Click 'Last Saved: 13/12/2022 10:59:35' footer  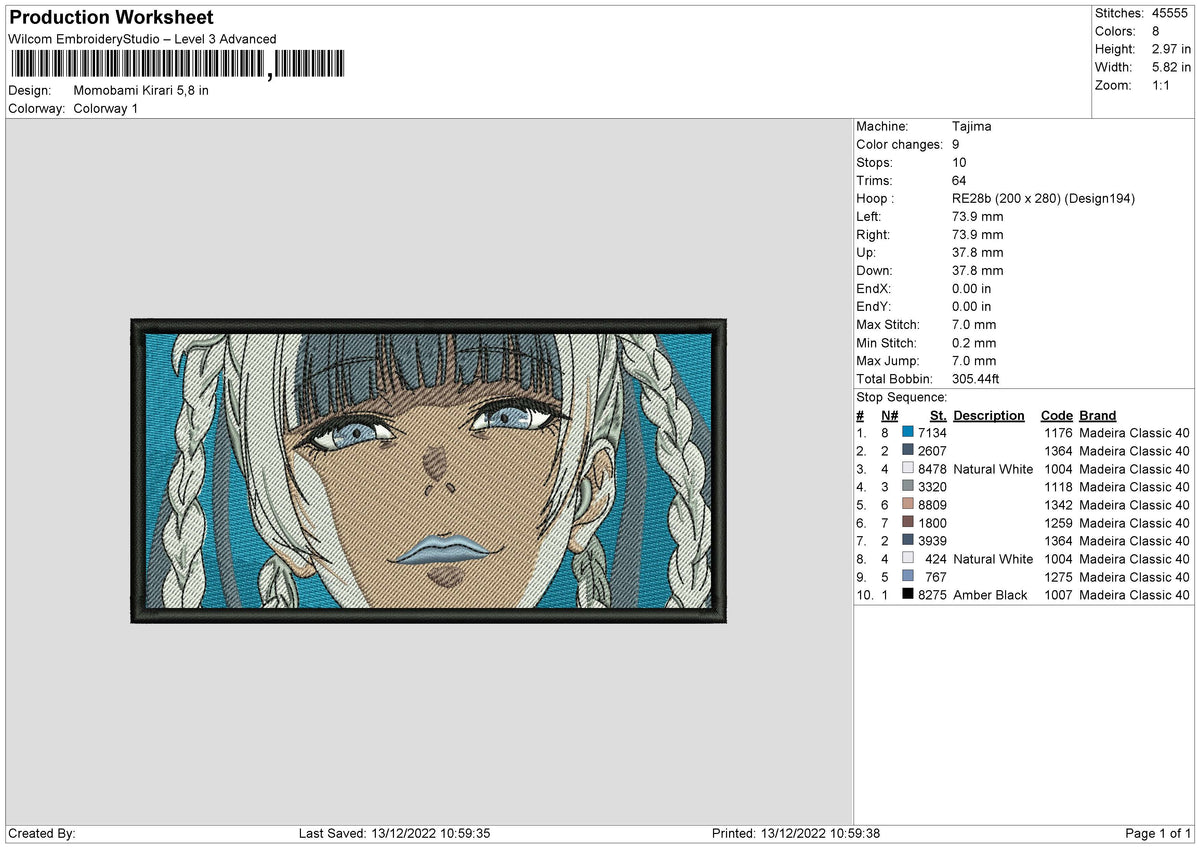pos(394,833)
